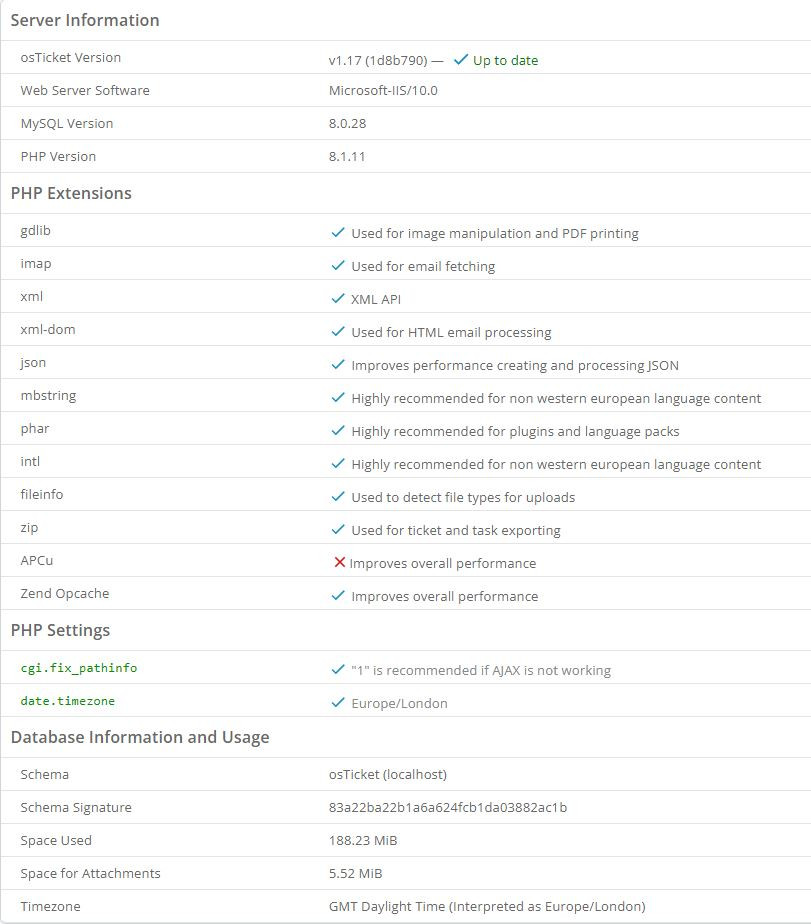The image size is (811, 924).
Task: Click the checkmark next to XML API
Action: coord(338,299)
